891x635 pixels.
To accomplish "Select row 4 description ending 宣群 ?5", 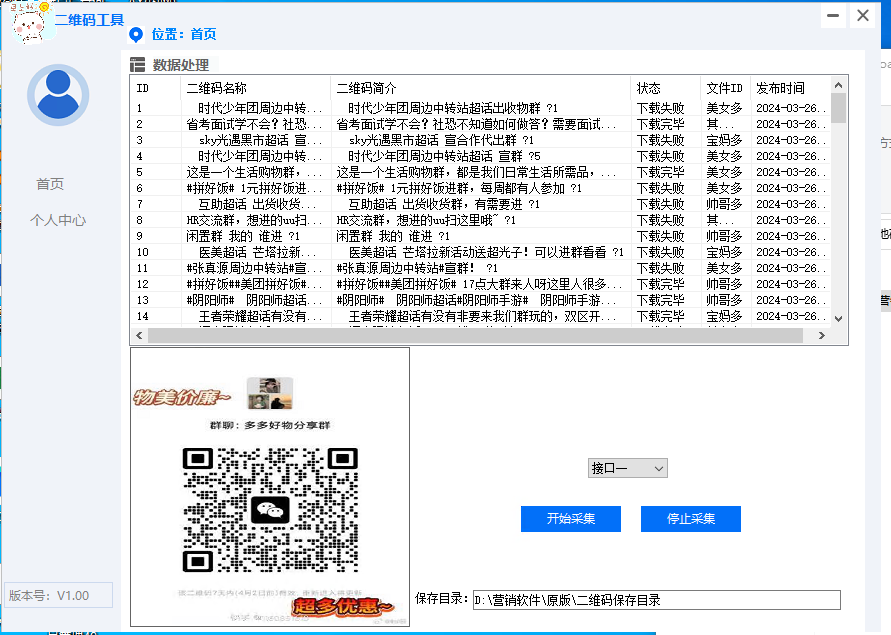I will [444, 156].
